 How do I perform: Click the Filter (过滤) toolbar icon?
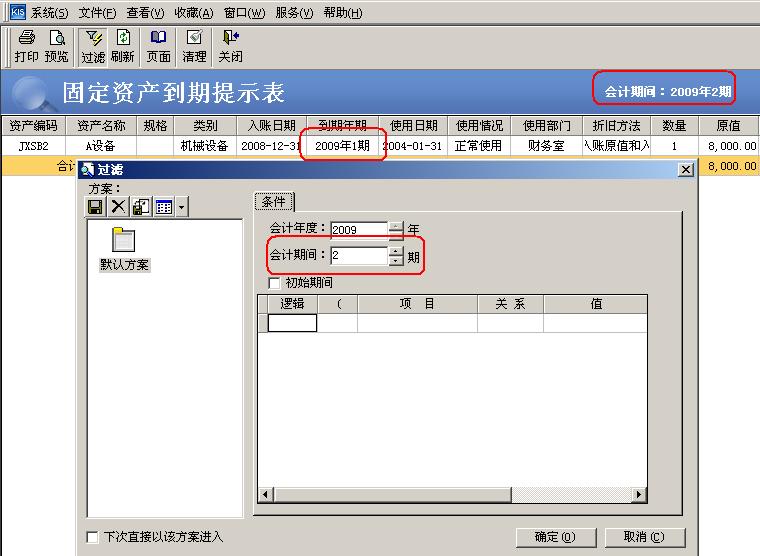(x=93, y=47)
